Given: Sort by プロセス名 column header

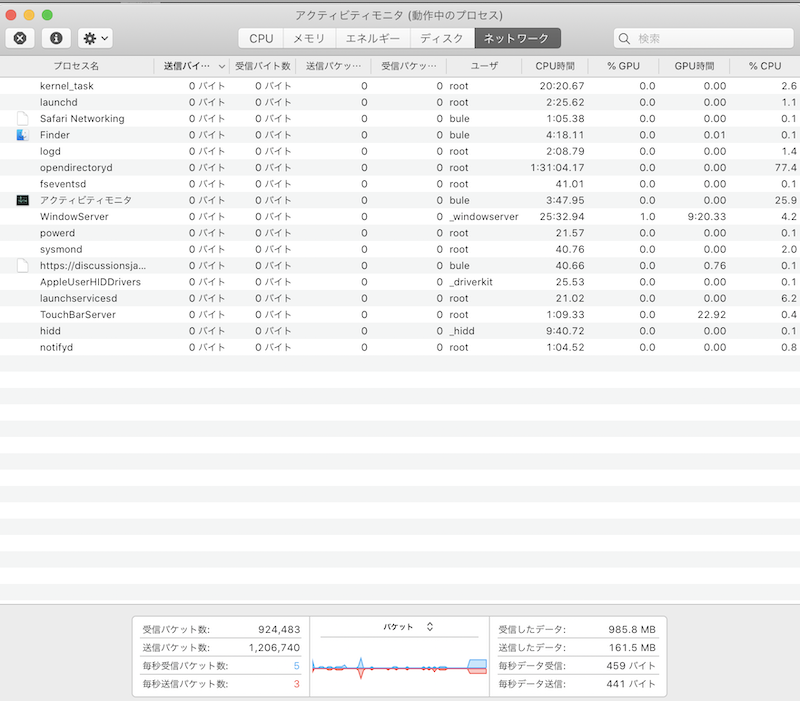Looking at the screenshot, I should click(x=76, y=66).
